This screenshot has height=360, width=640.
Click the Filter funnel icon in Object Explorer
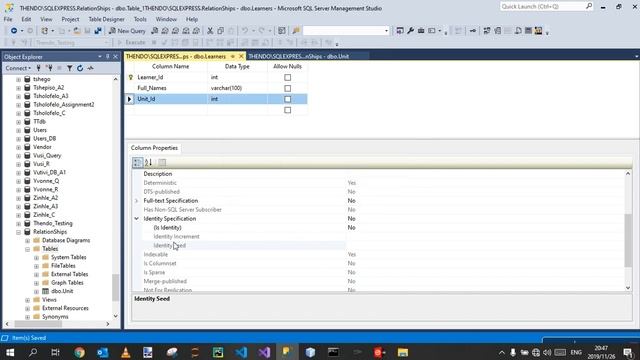point(70,68)
